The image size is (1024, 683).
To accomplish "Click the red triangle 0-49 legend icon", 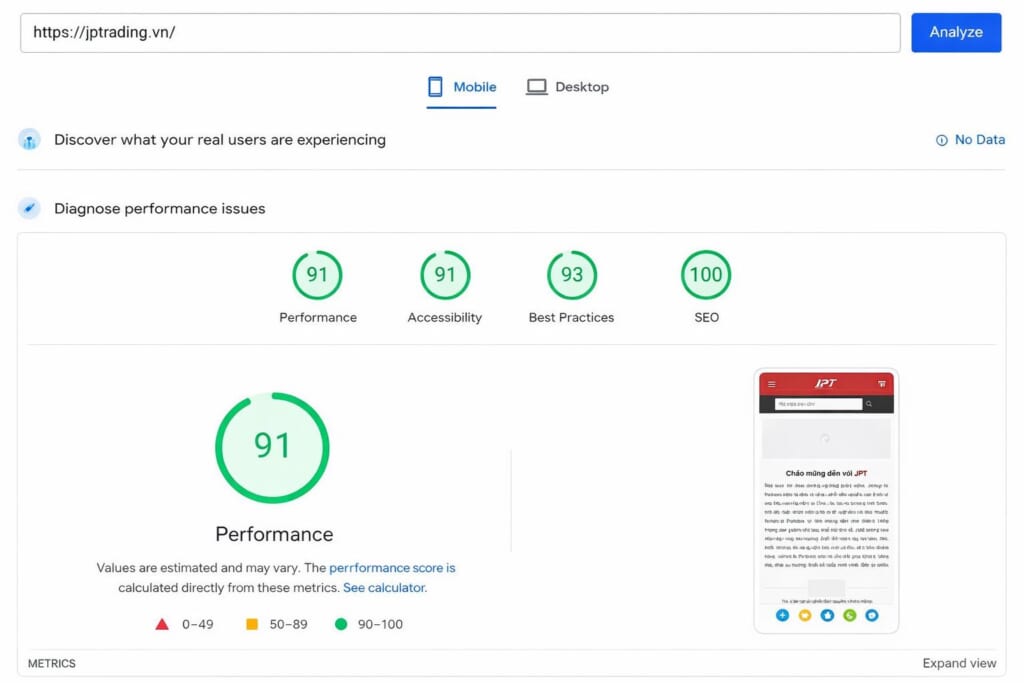I will (x=162, y=624).
